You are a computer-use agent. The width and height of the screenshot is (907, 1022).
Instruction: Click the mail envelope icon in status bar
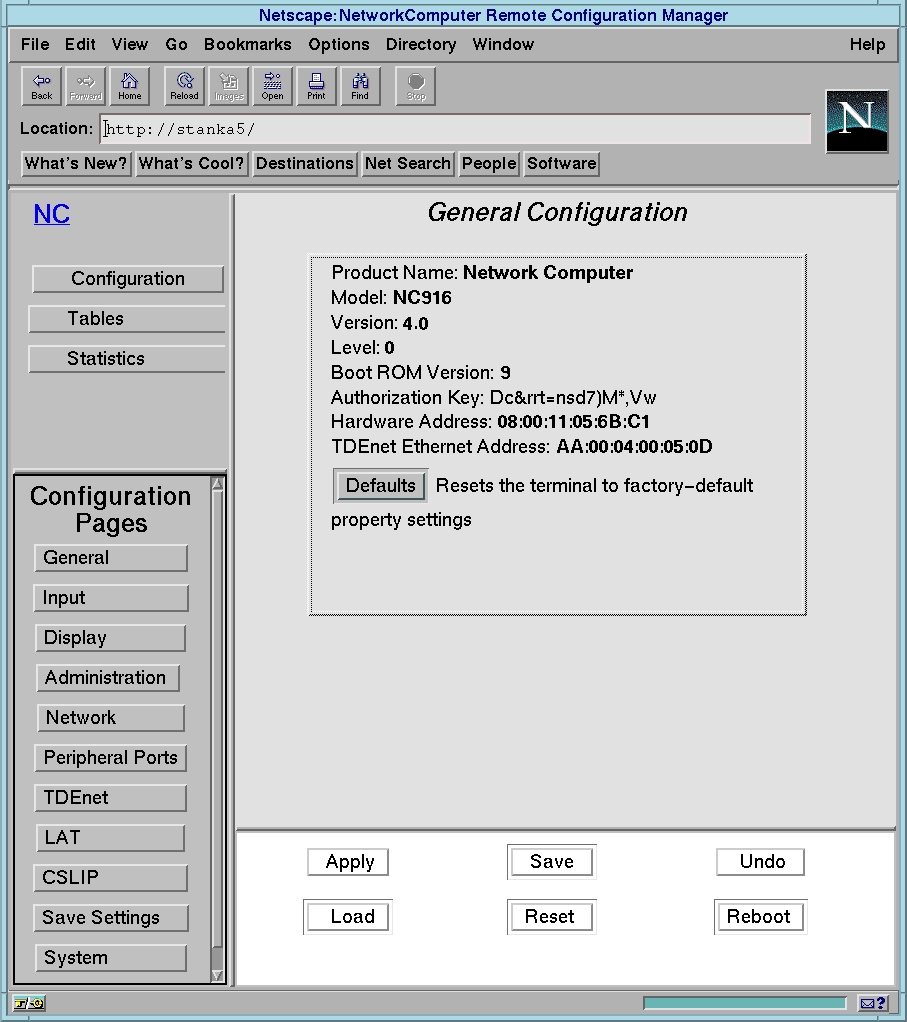pyautogui.click(x=873, y=1003)
